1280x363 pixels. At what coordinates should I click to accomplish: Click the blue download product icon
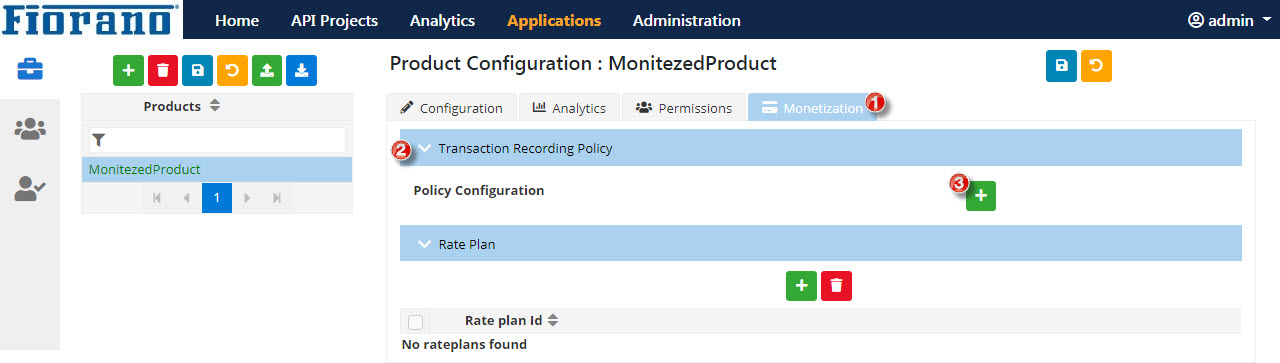coord(301,70)
